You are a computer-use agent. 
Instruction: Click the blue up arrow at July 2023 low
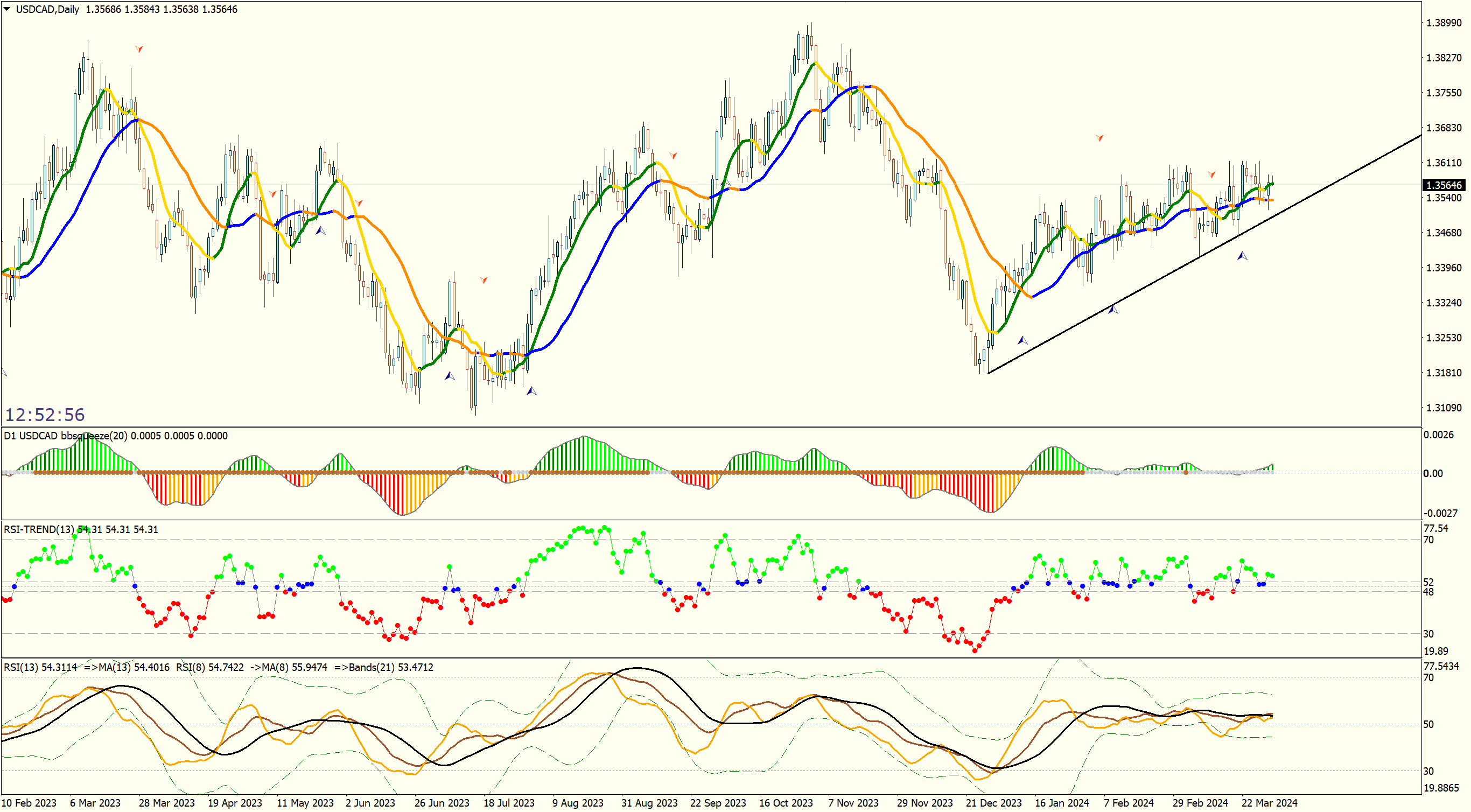click(x=531, y=391)
